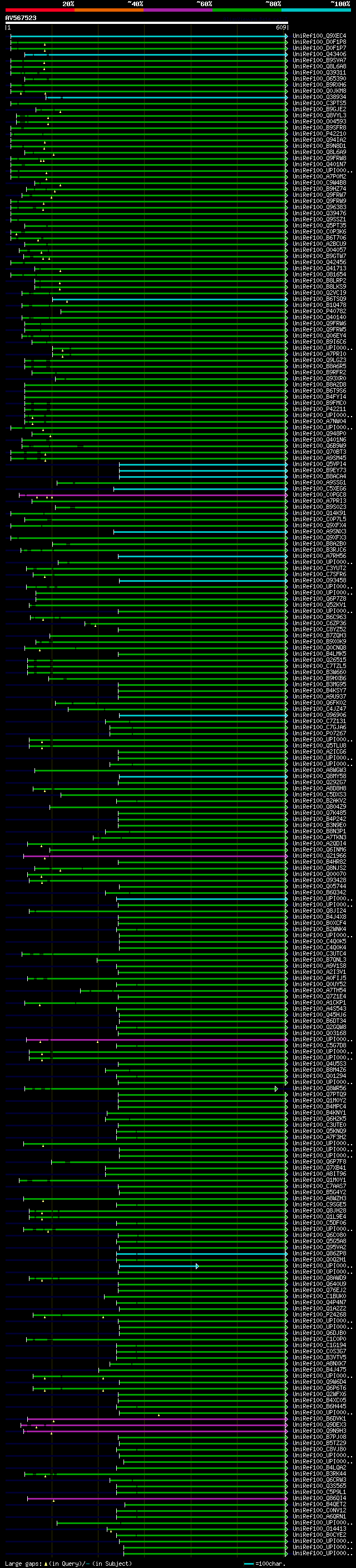Click the orange ~40% identity legend segment
Image resolution: width=356 pixels, height=1568 pixels.
[109, 10]
